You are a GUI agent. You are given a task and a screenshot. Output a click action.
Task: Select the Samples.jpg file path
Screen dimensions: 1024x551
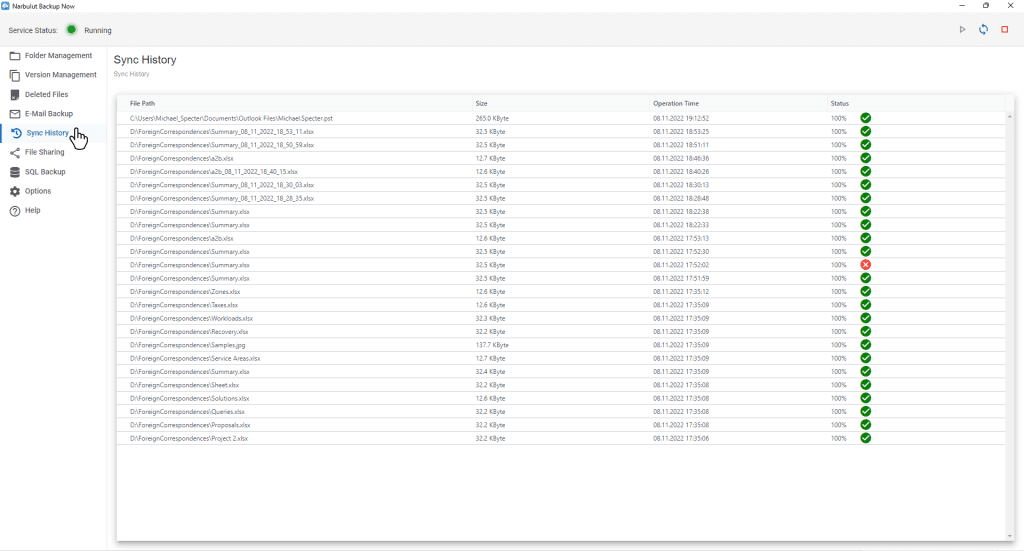(x=187, y=345)
